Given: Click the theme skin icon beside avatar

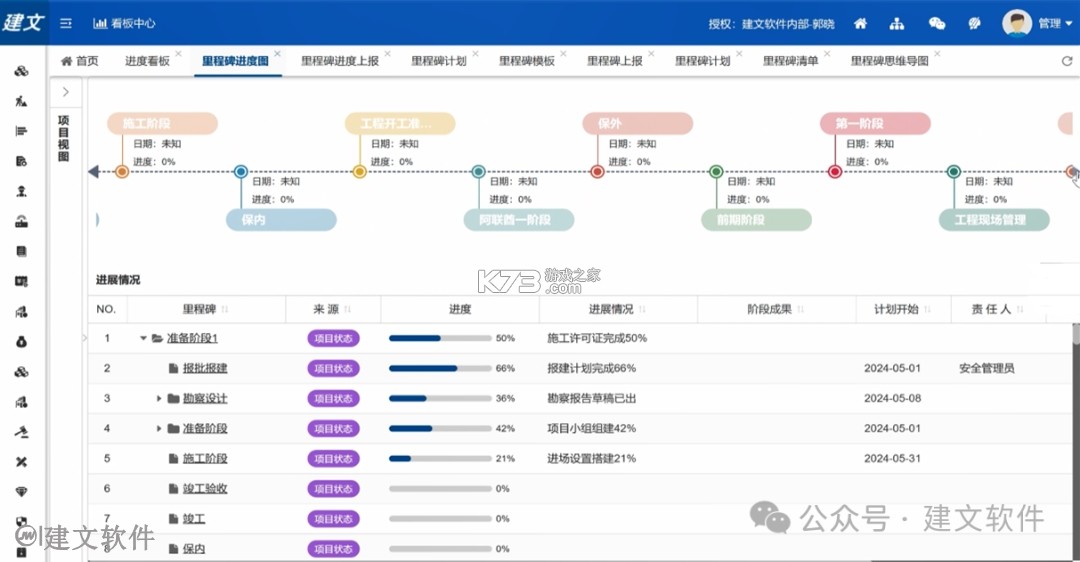Looking at the screenshot, I should (974, 23).
